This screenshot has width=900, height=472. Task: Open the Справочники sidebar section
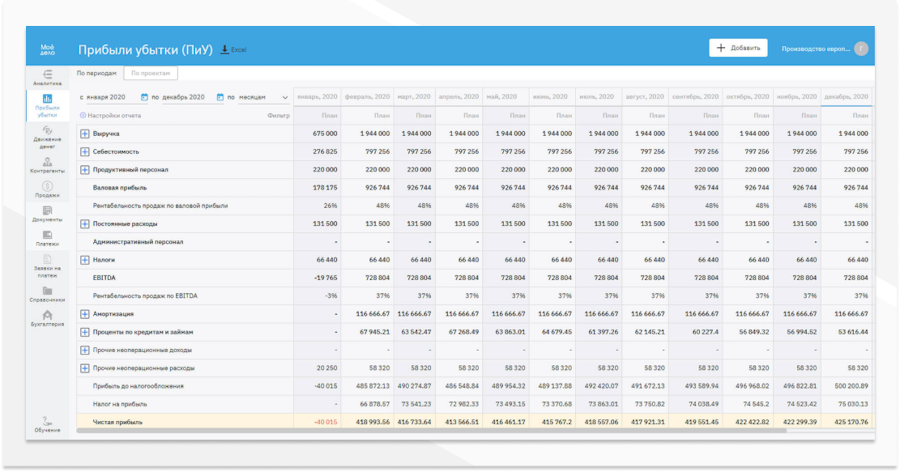(47, 295)
